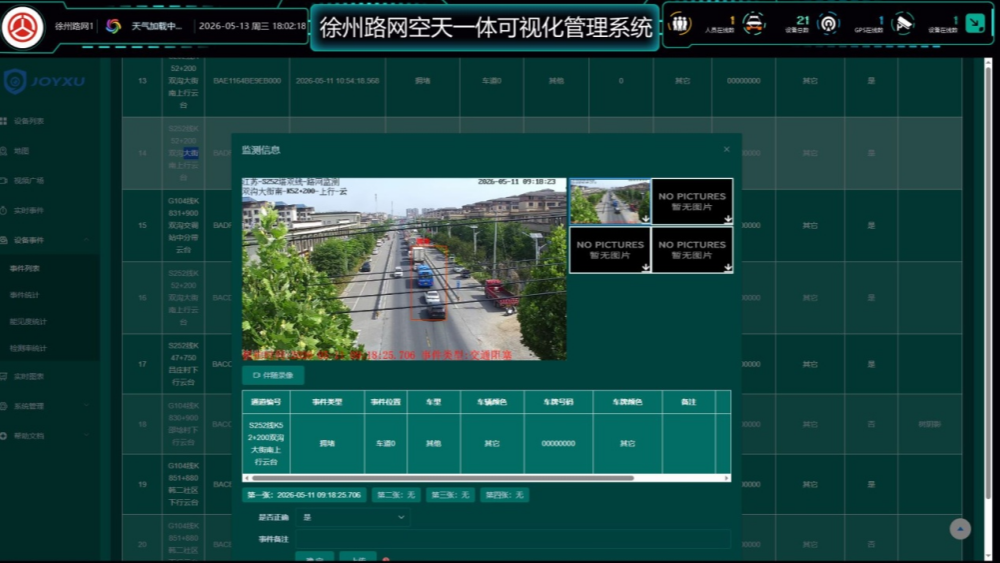Click the header date and time display
The image size is (1000, 563).
pos(252,26)
